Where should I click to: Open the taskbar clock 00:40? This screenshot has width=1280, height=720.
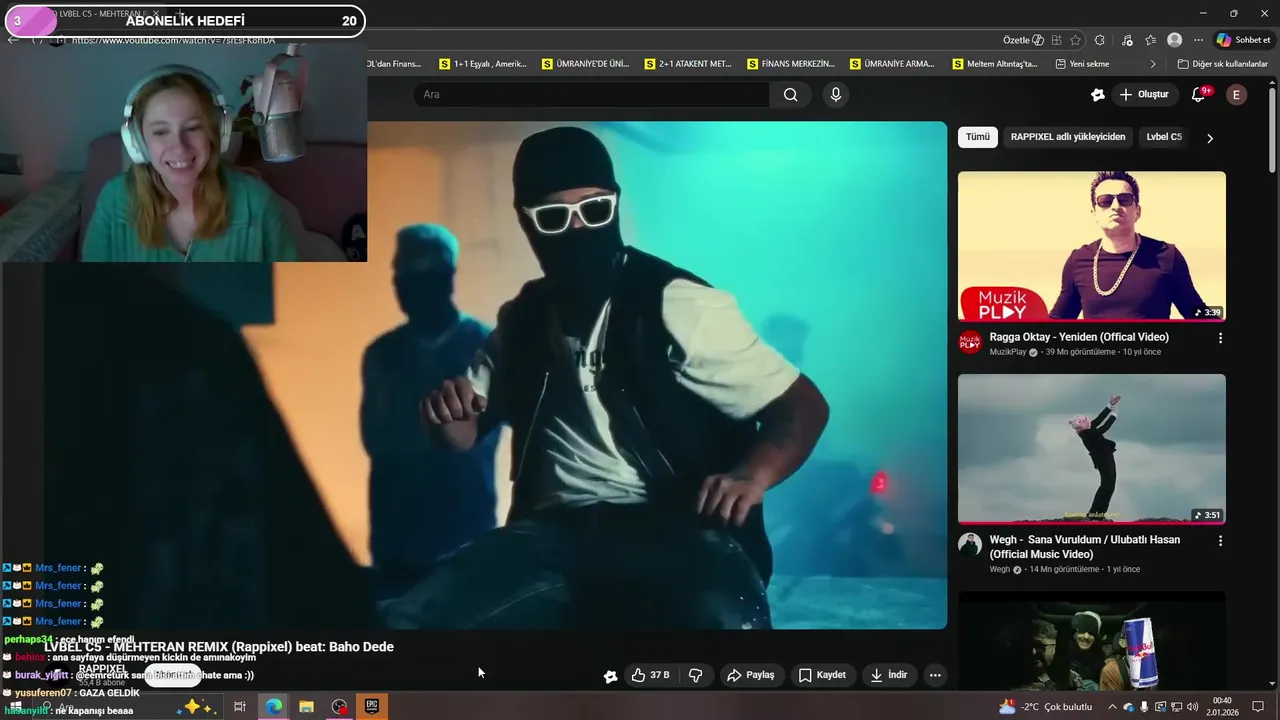[1222, 707]
